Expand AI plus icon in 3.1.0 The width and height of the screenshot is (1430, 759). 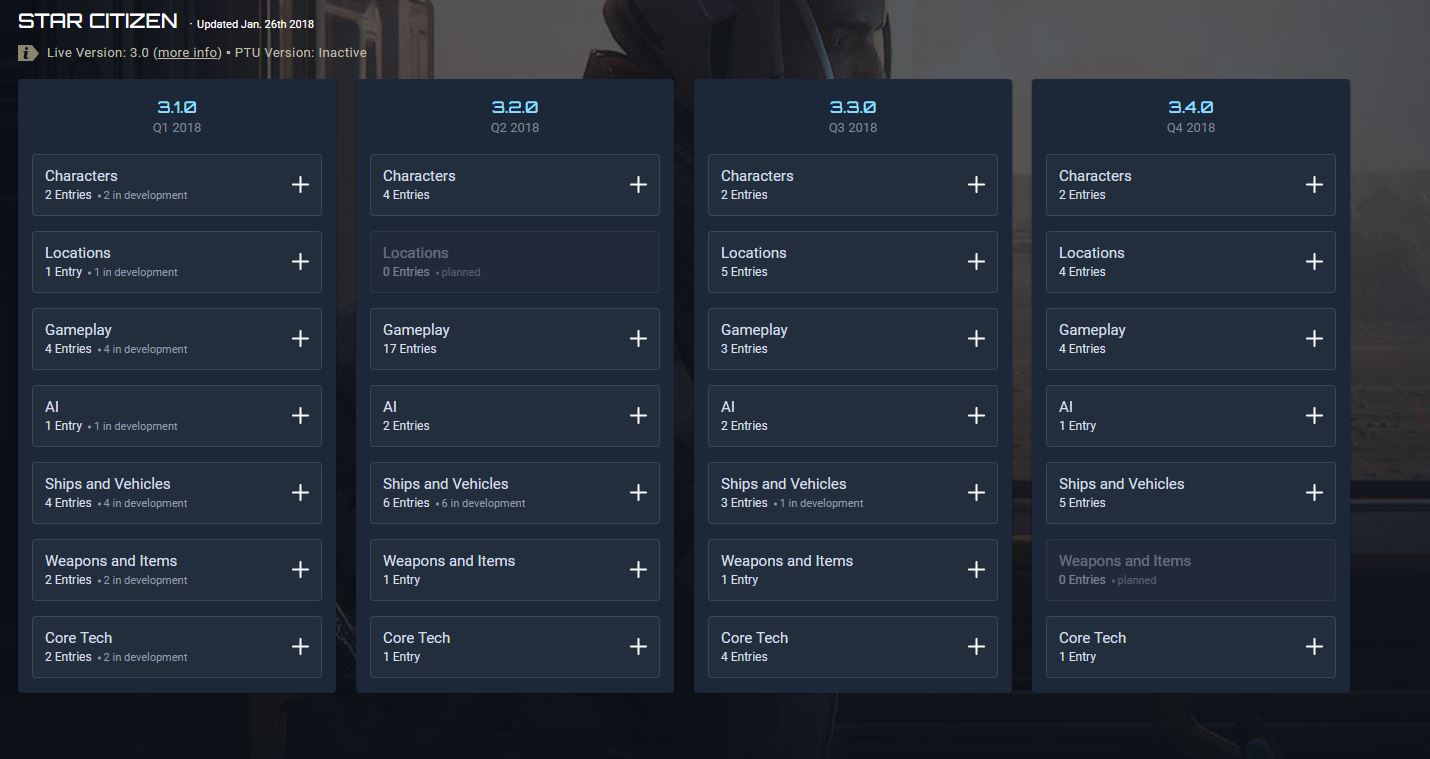[x=300, y=416]
